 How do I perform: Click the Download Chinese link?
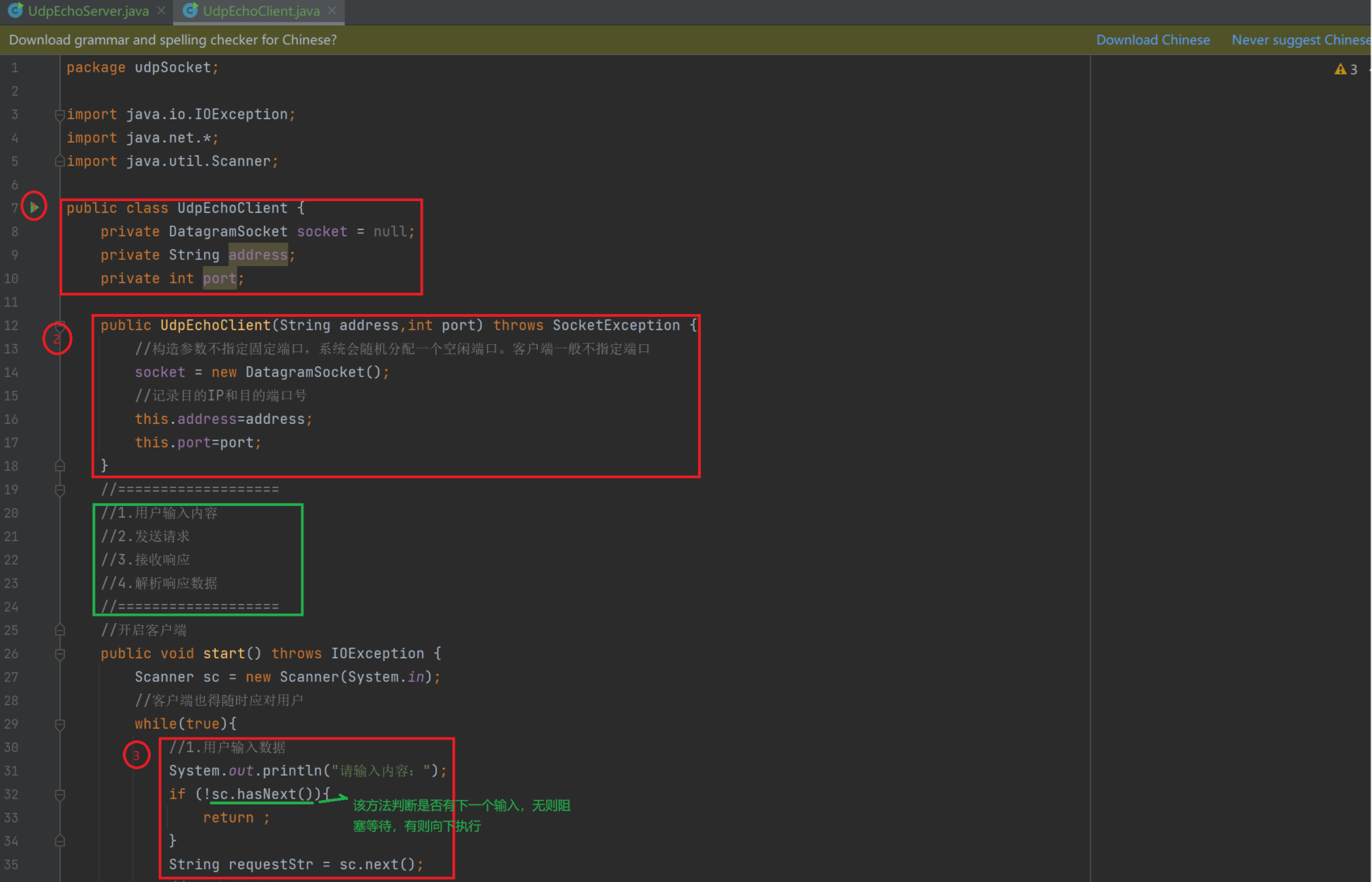(x=1153, y=40)
